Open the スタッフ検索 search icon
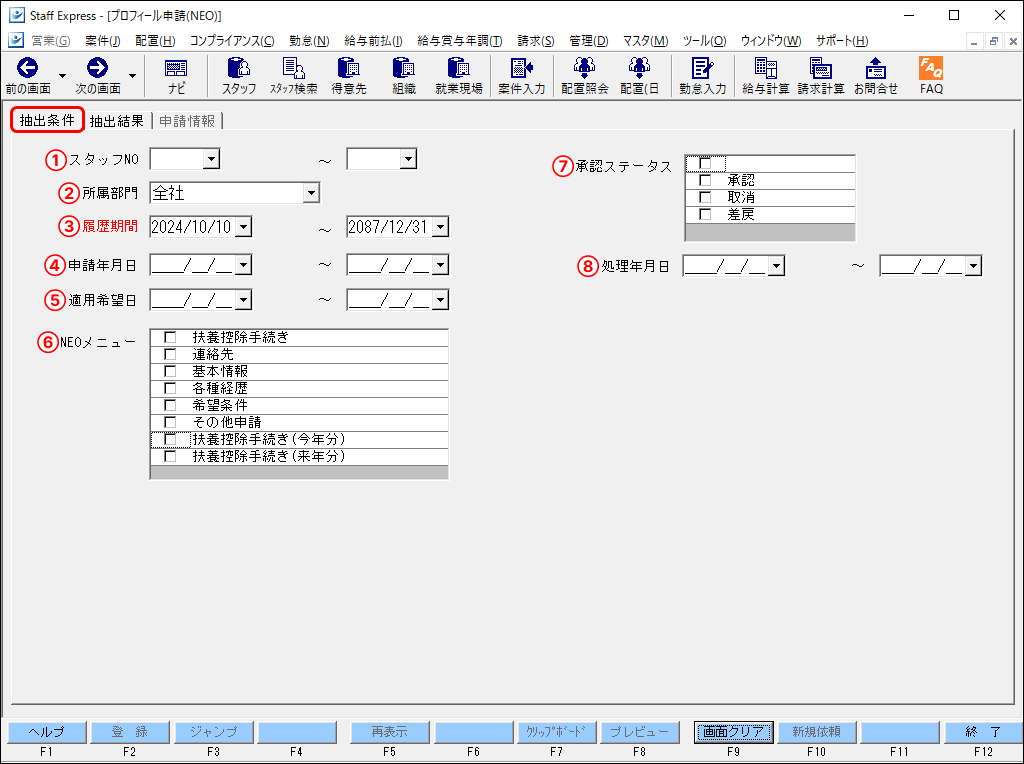 [293, 75]
